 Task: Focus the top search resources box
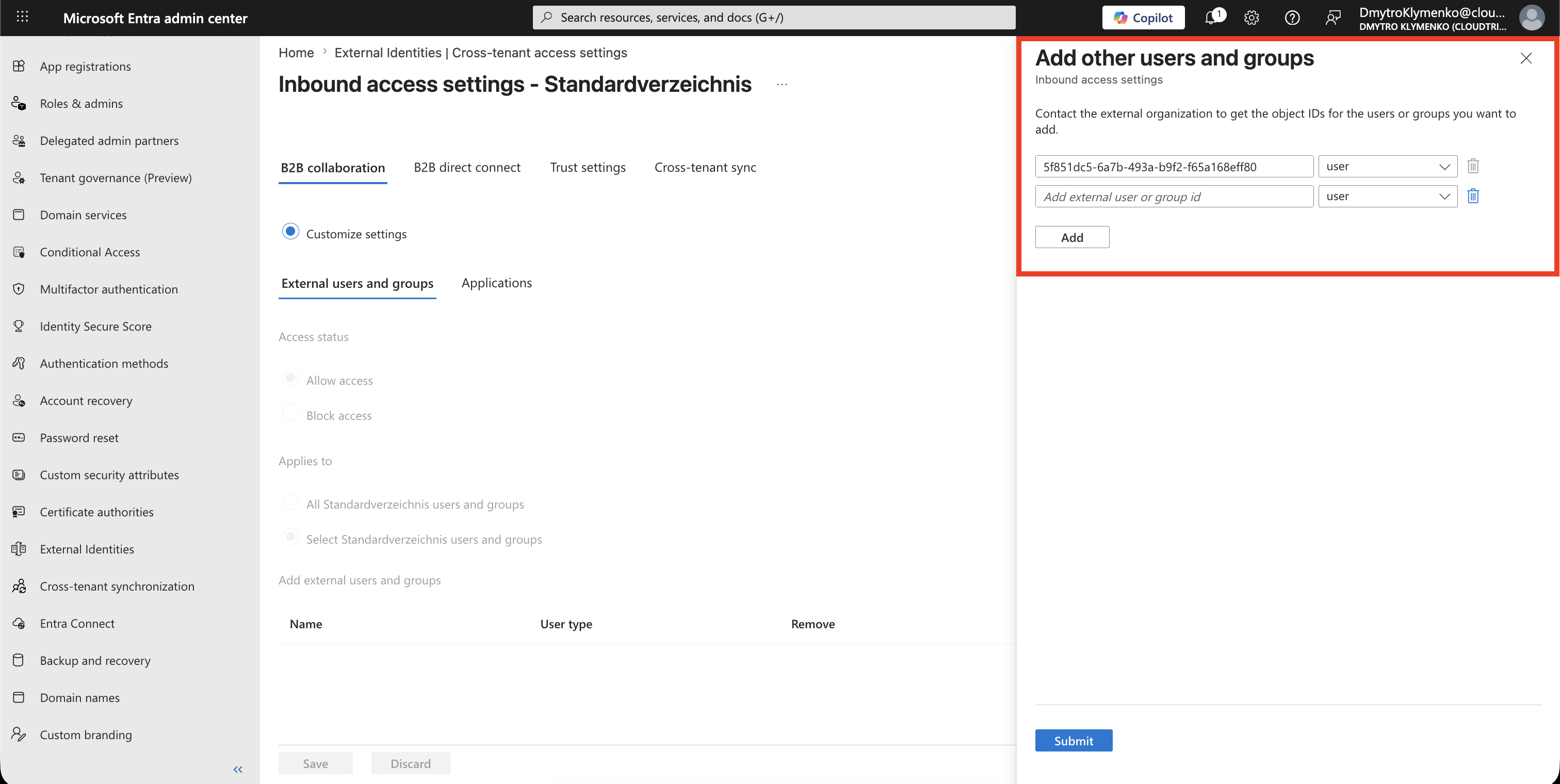[x=774, y=18]
